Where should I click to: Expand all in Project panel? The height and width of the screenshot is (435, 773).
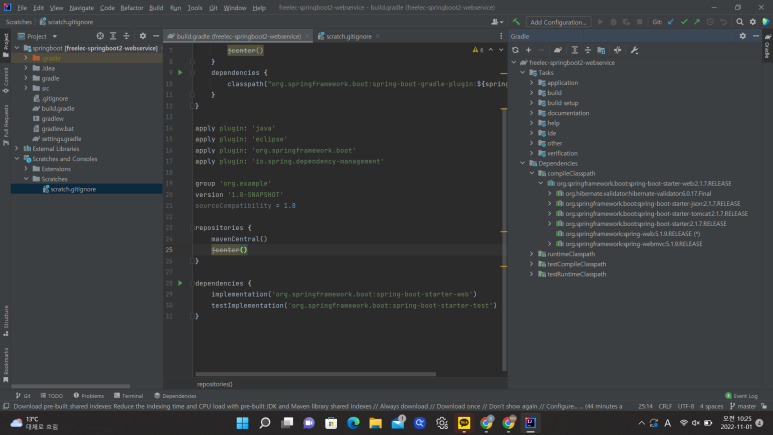click(113, 36)
